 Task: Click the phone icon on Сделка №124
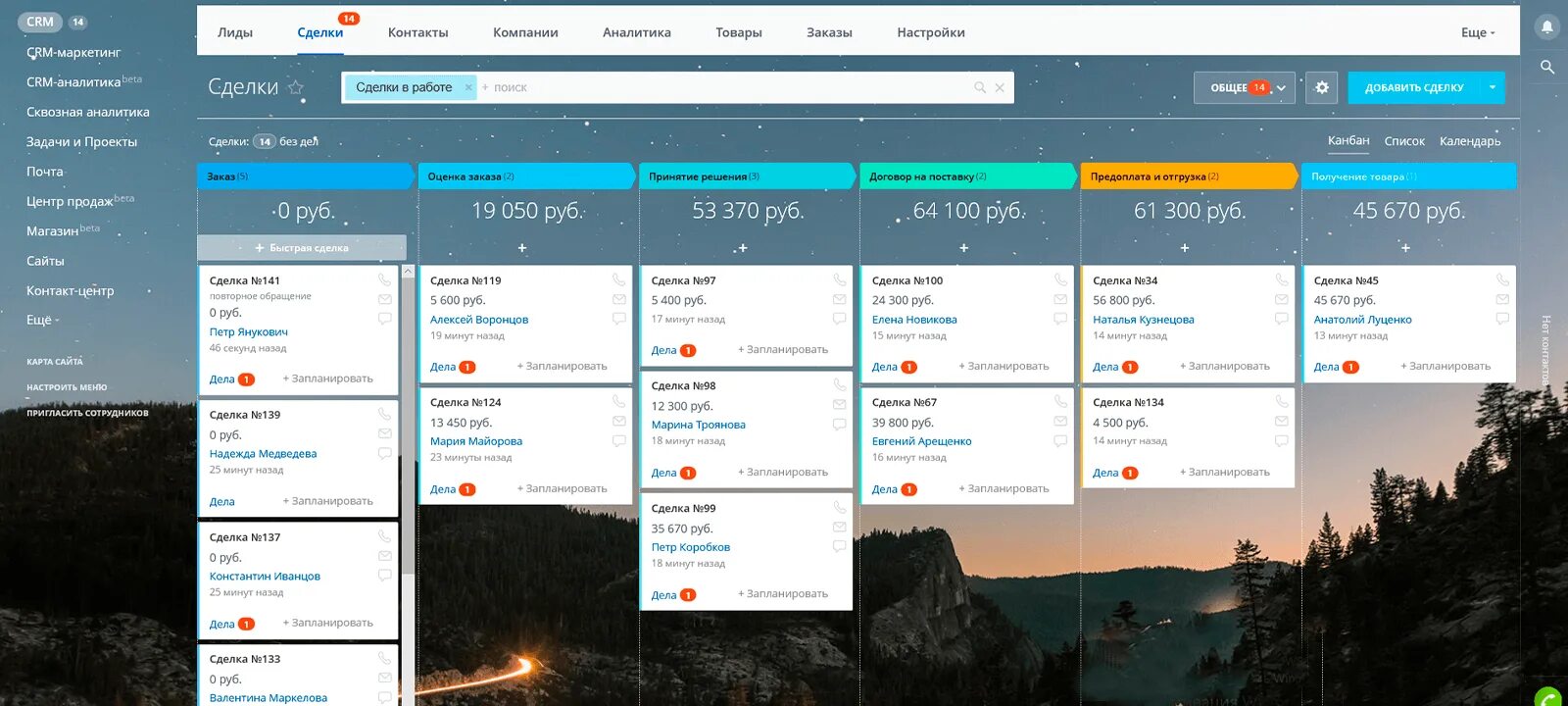point(619,402)
